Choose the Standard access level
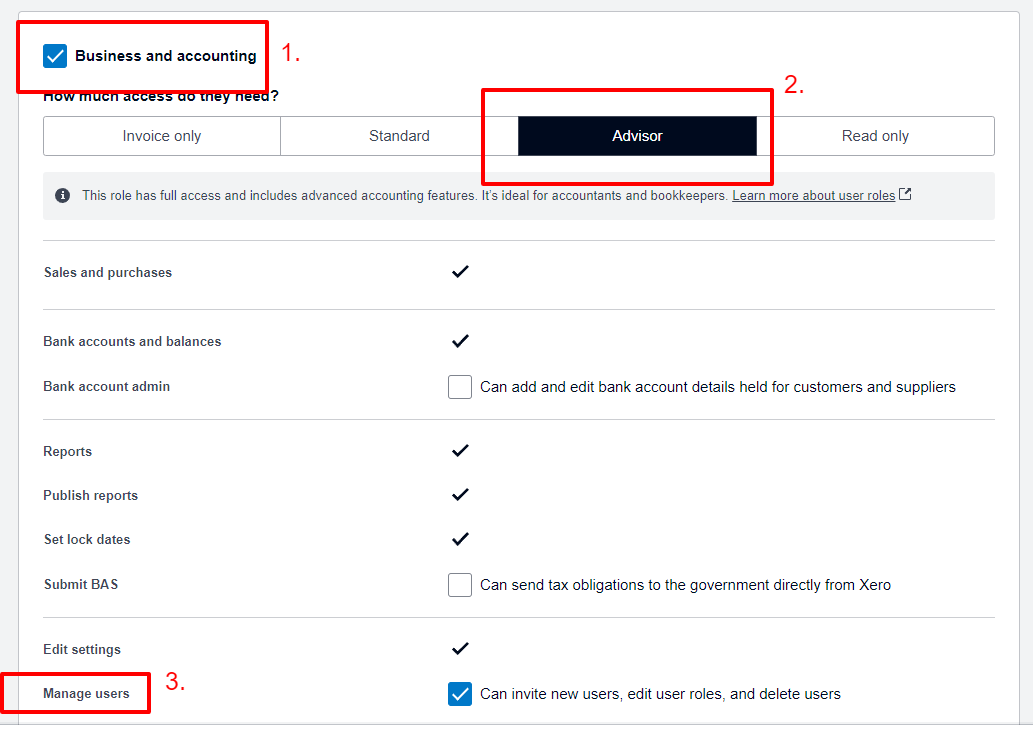 [x=399, y=136]
